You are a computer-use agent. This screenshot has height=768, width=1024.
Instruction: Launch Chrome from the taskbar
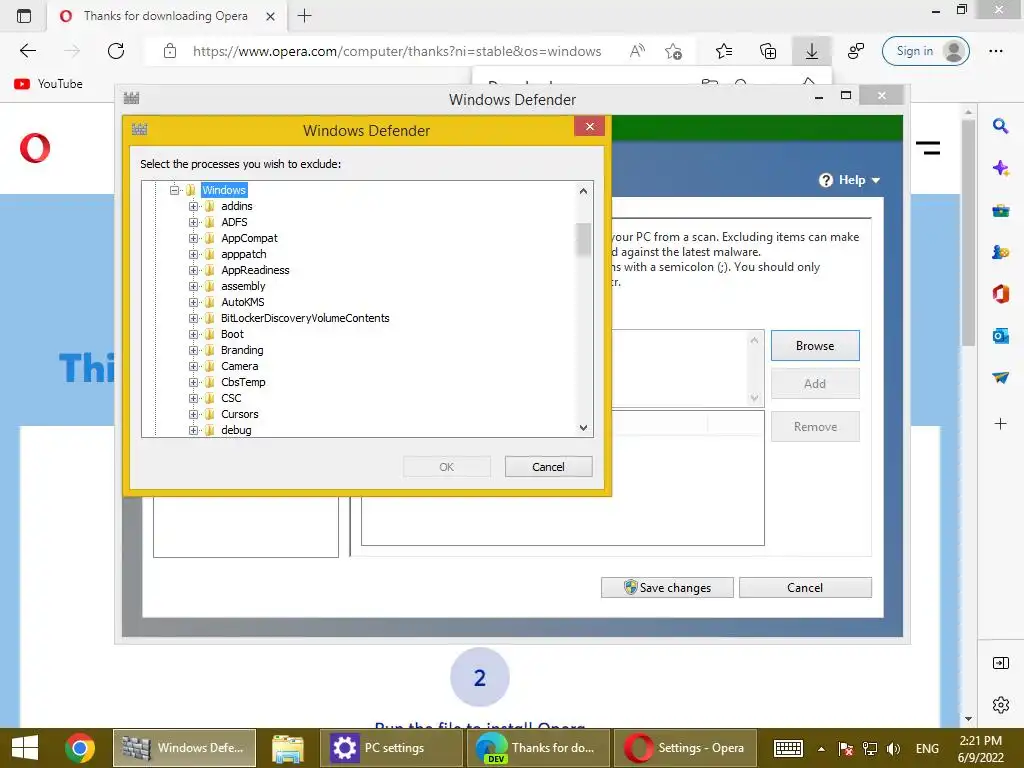[80, 748]
